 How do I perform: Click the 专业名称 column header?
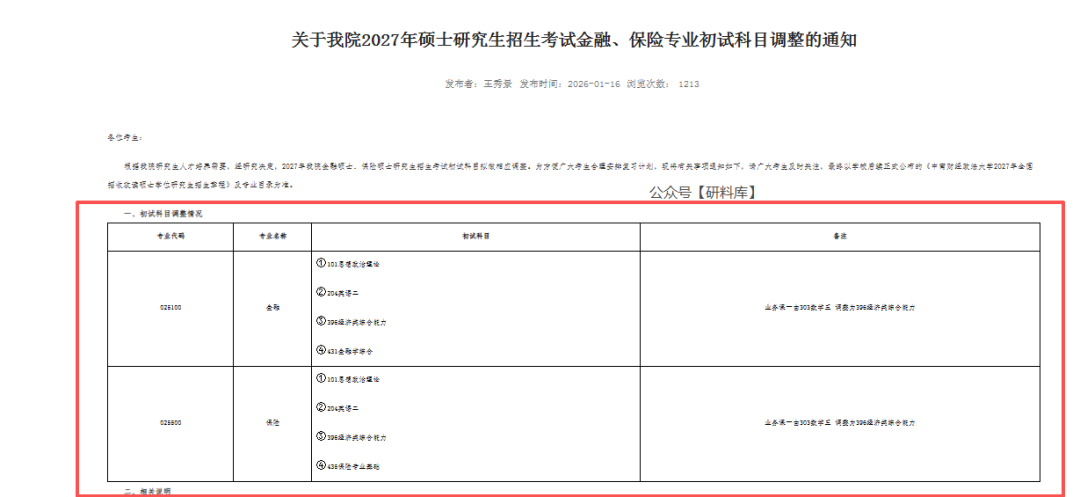pos(272,237)
